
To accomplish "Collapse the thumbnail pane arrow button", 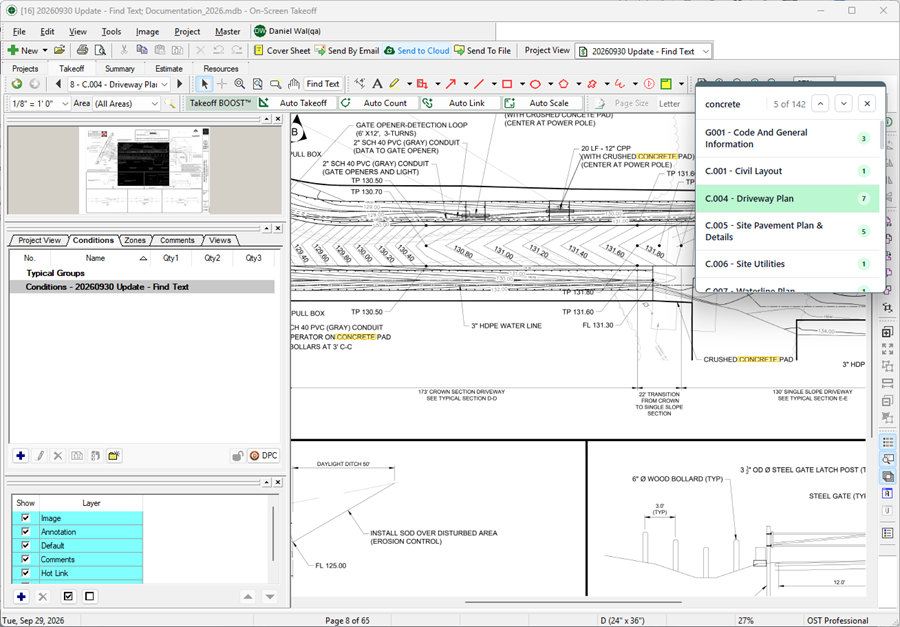I will pos(267,119).
